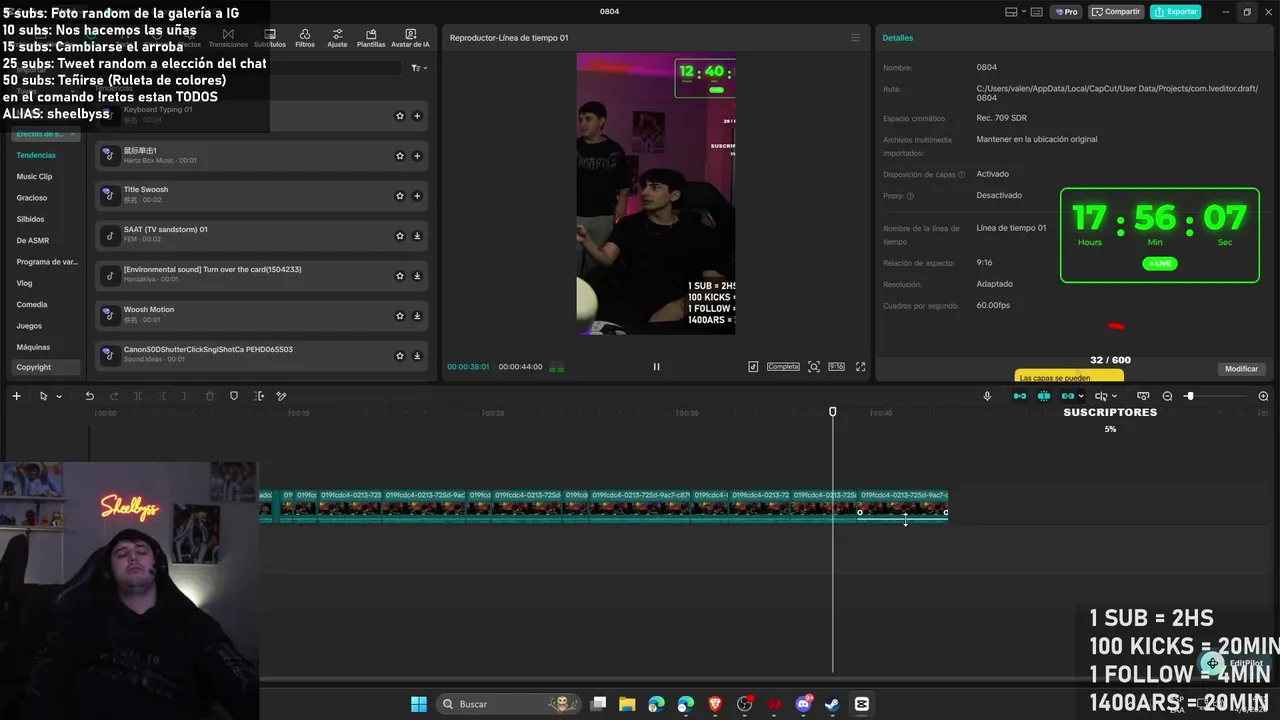
Task: Open Steam from the taskbar
Action: click(x=832, y=704)
